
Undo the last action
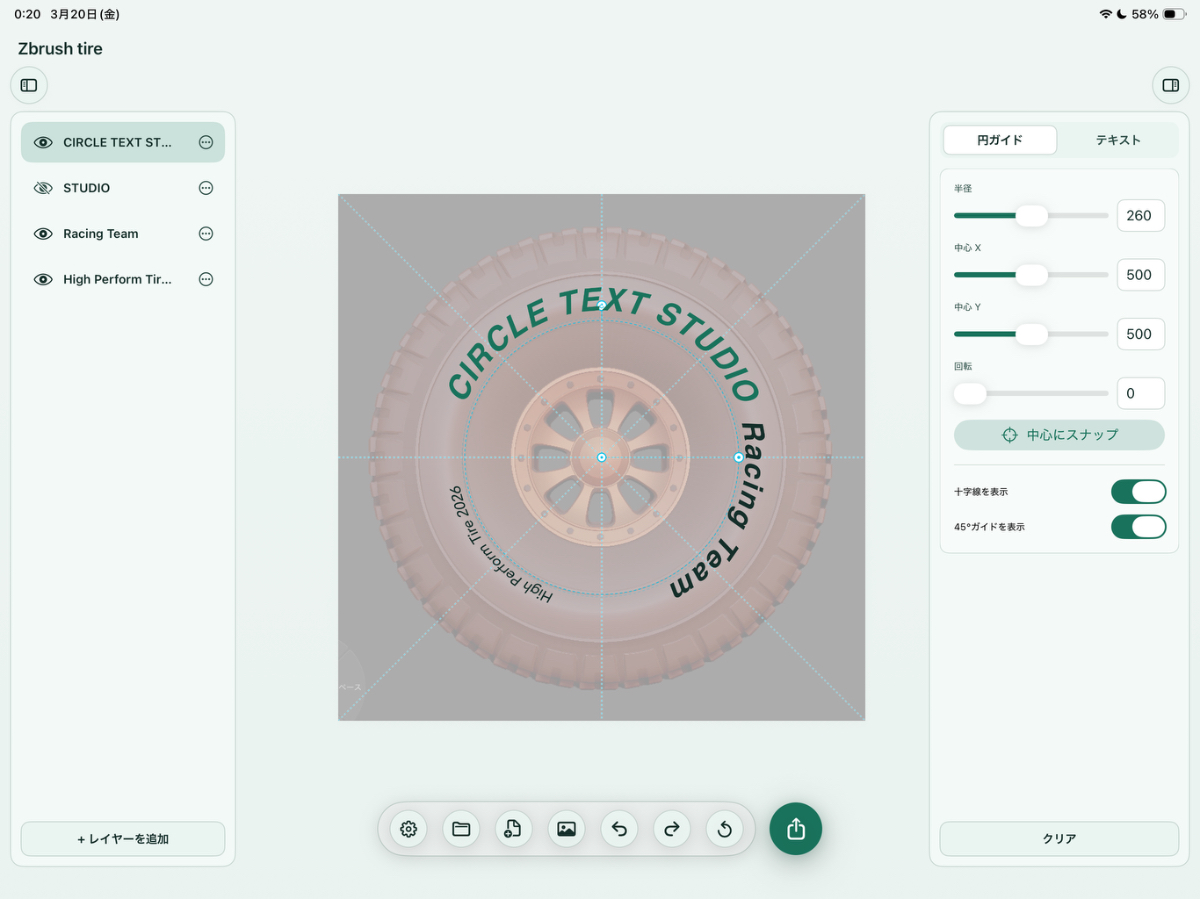(619, 829)
